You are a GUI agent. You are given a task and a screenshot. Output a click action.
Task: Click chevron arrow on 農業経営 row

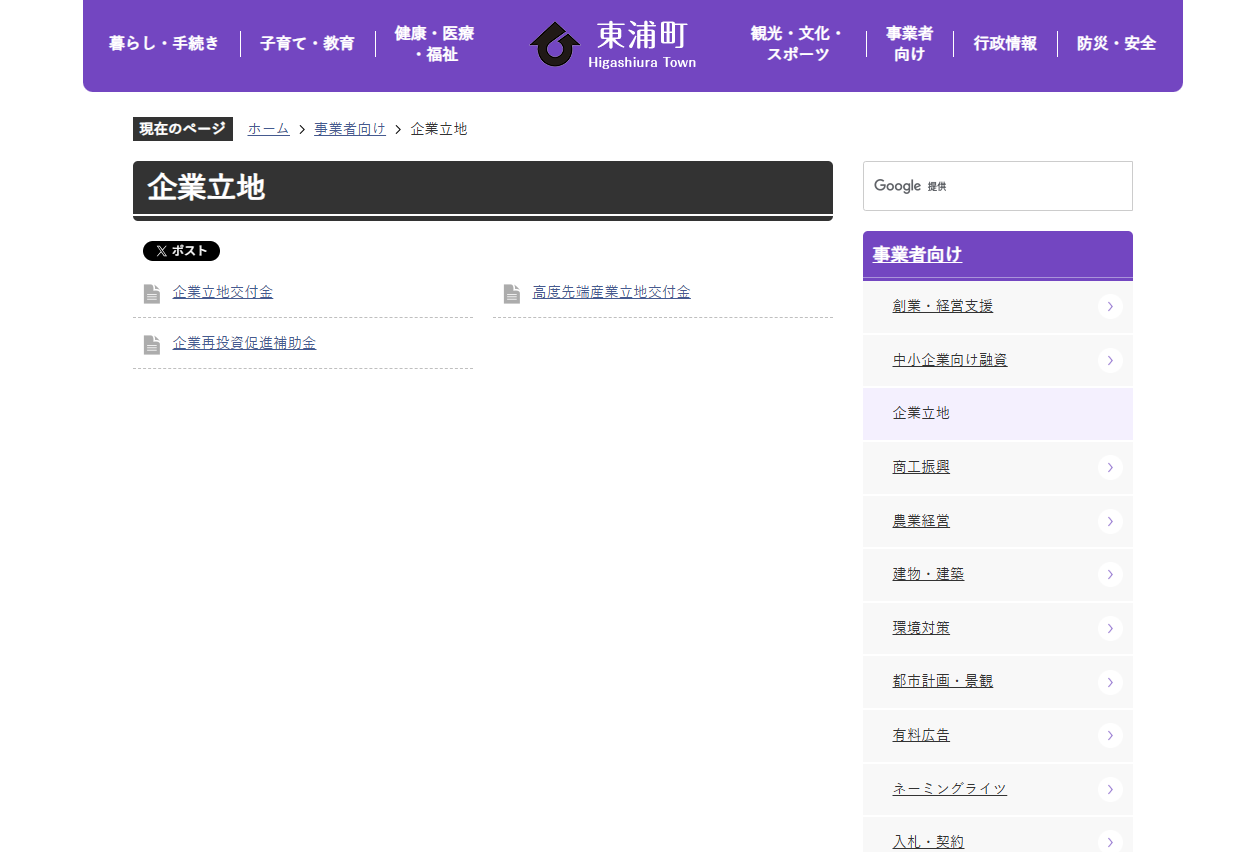click(1110, 522)
